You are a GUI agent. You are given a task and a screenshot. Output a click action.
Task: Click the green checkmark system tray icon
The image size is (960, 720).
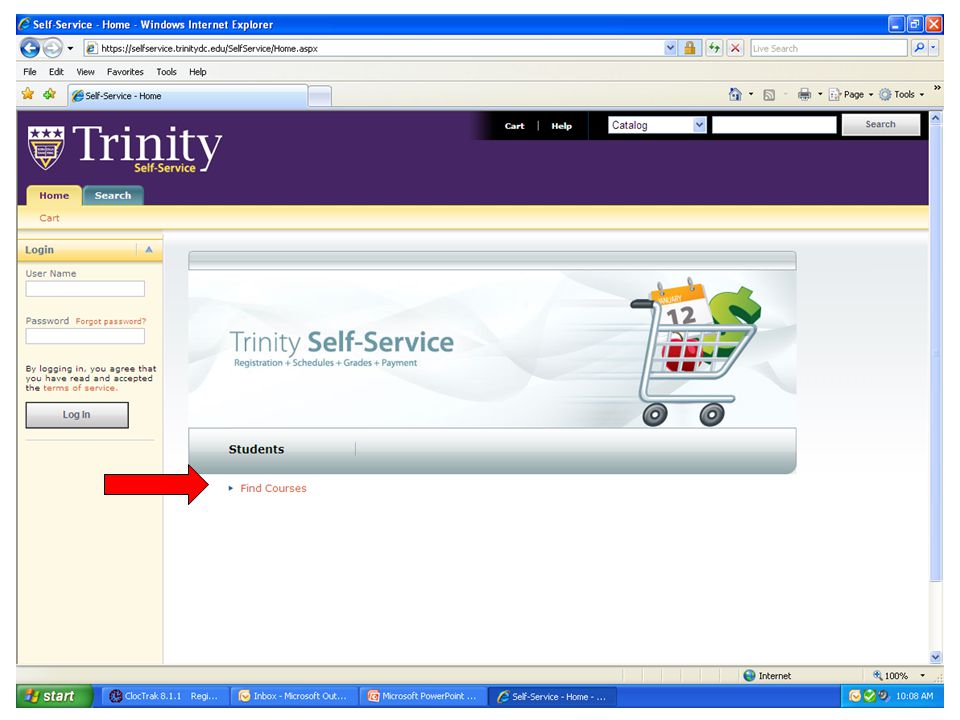coord(869,696)
